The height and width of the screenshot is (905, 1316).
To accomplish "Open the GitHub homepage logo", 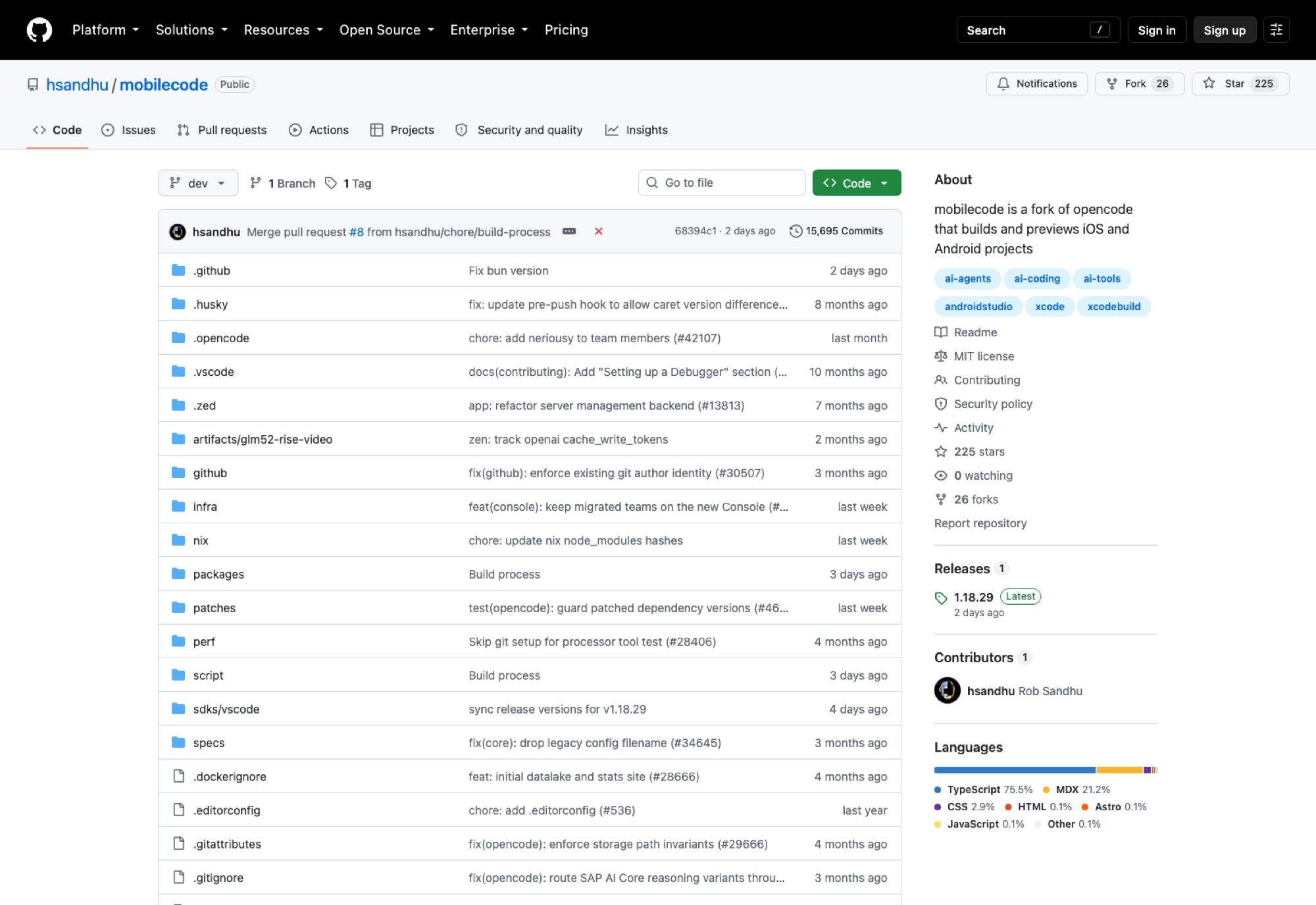I will (39, 30).
